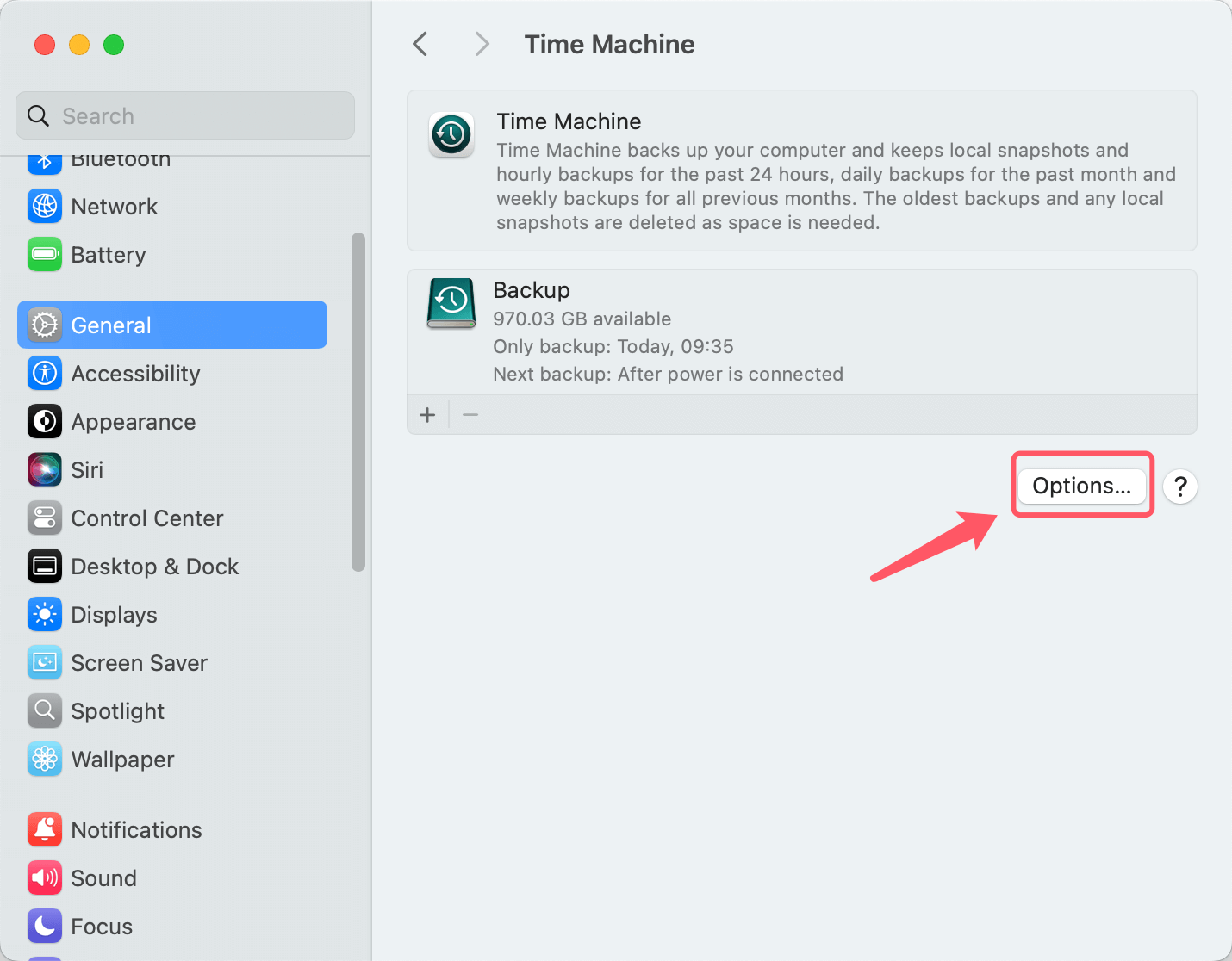The width and height of the screenshot is (1232, 961).
Task: Open Focus settings
Action: [102, 926]
